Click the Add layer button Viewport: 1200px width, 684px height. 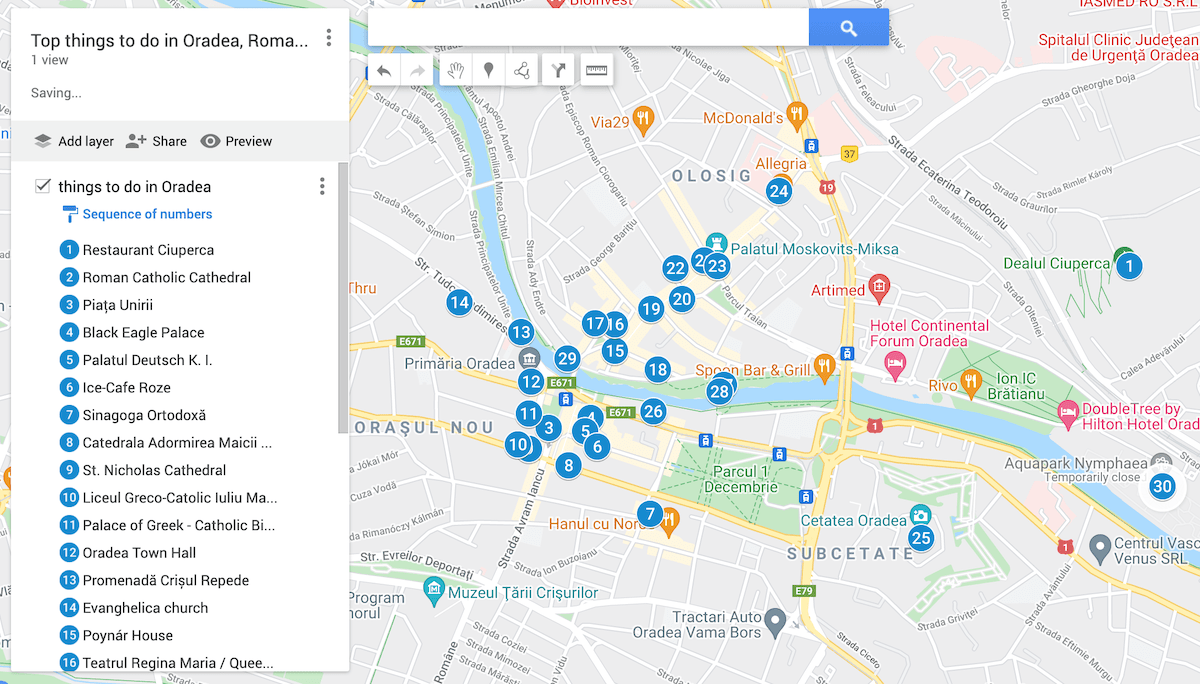pos(72,141)
